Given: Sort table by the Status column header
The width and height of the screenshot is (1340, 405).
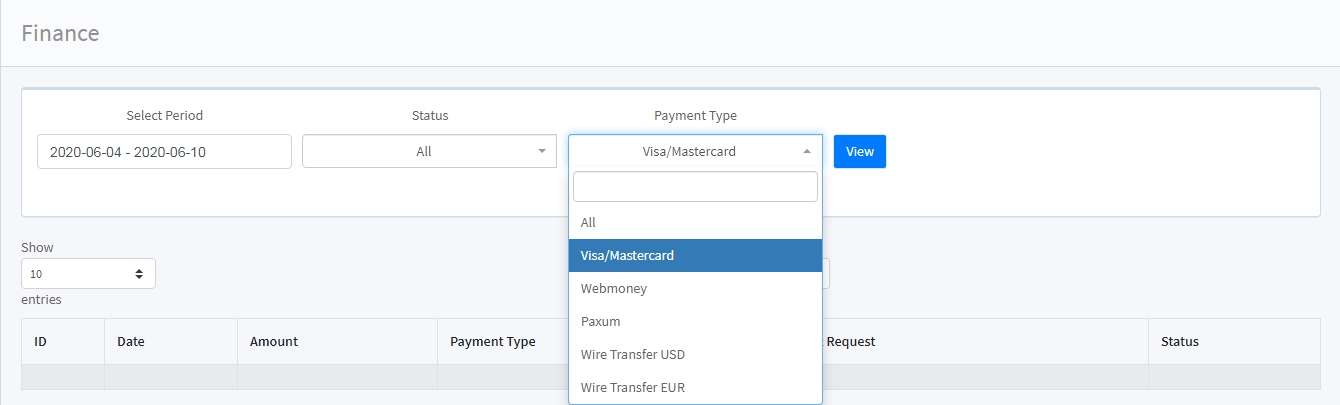Looking at the screenshot, I should coord(1234,341).
